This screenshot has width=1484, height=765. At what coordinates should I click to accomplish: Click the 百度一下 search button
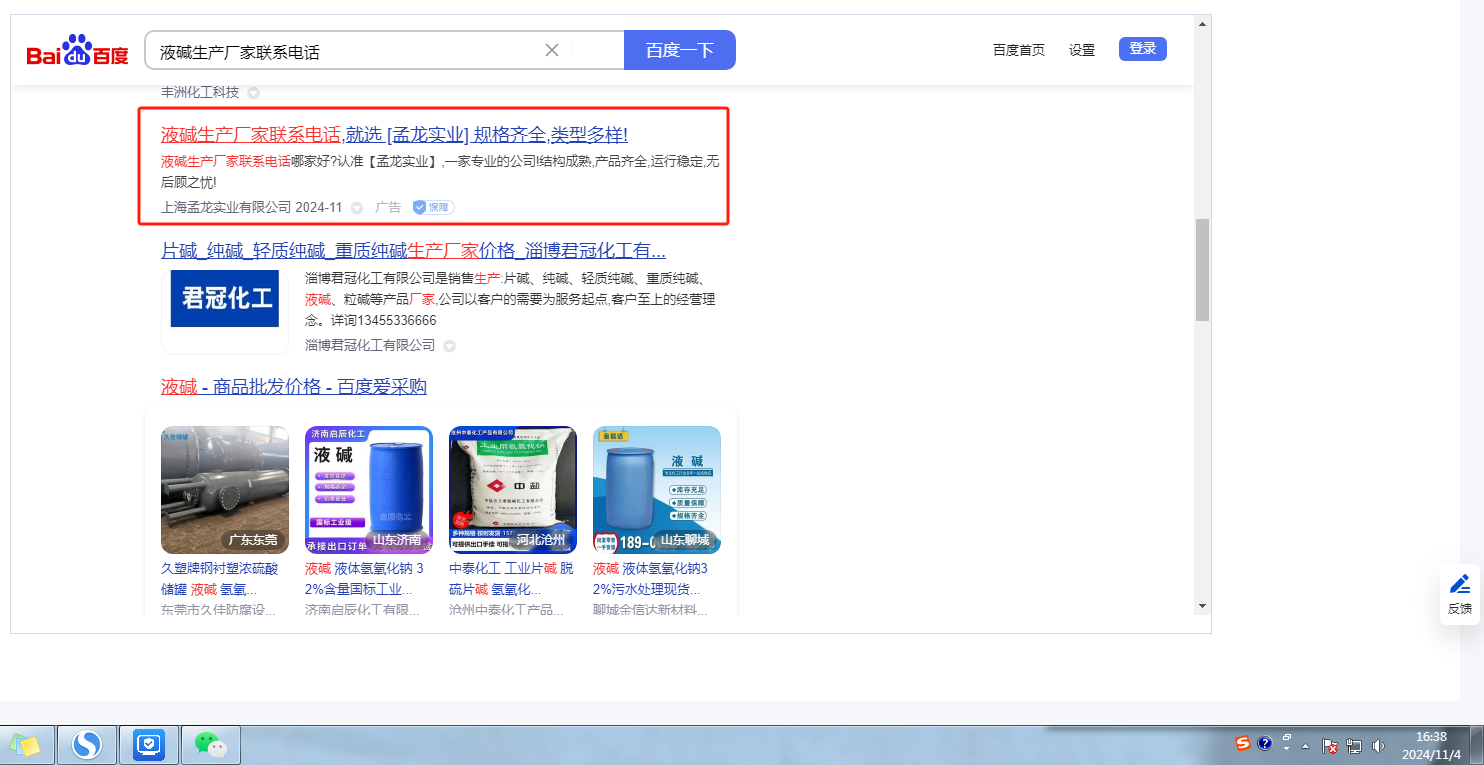coord(680,50)
